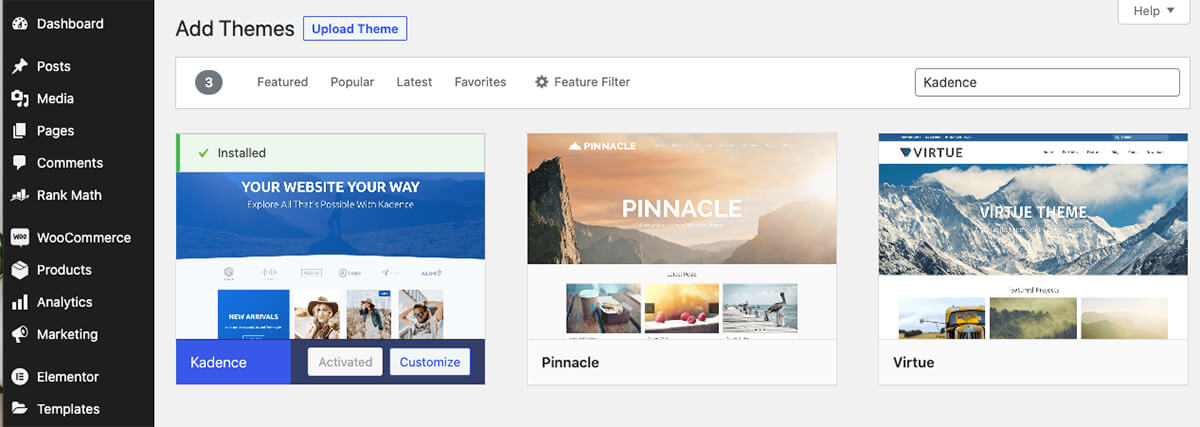Click the Feature Filter gear icon
The image size is (1200, 427).
pyautogui.click(x=542, y=82)
